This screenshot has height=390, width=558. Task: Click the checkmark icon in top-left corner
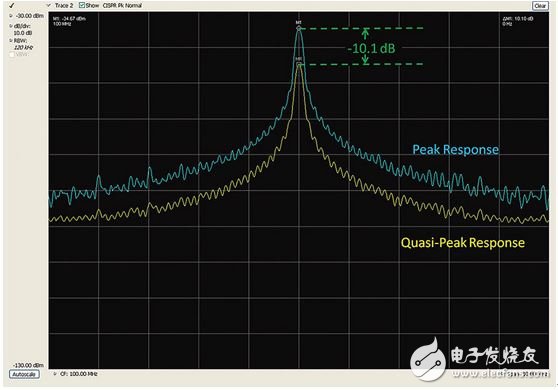(x=11, y=5)
